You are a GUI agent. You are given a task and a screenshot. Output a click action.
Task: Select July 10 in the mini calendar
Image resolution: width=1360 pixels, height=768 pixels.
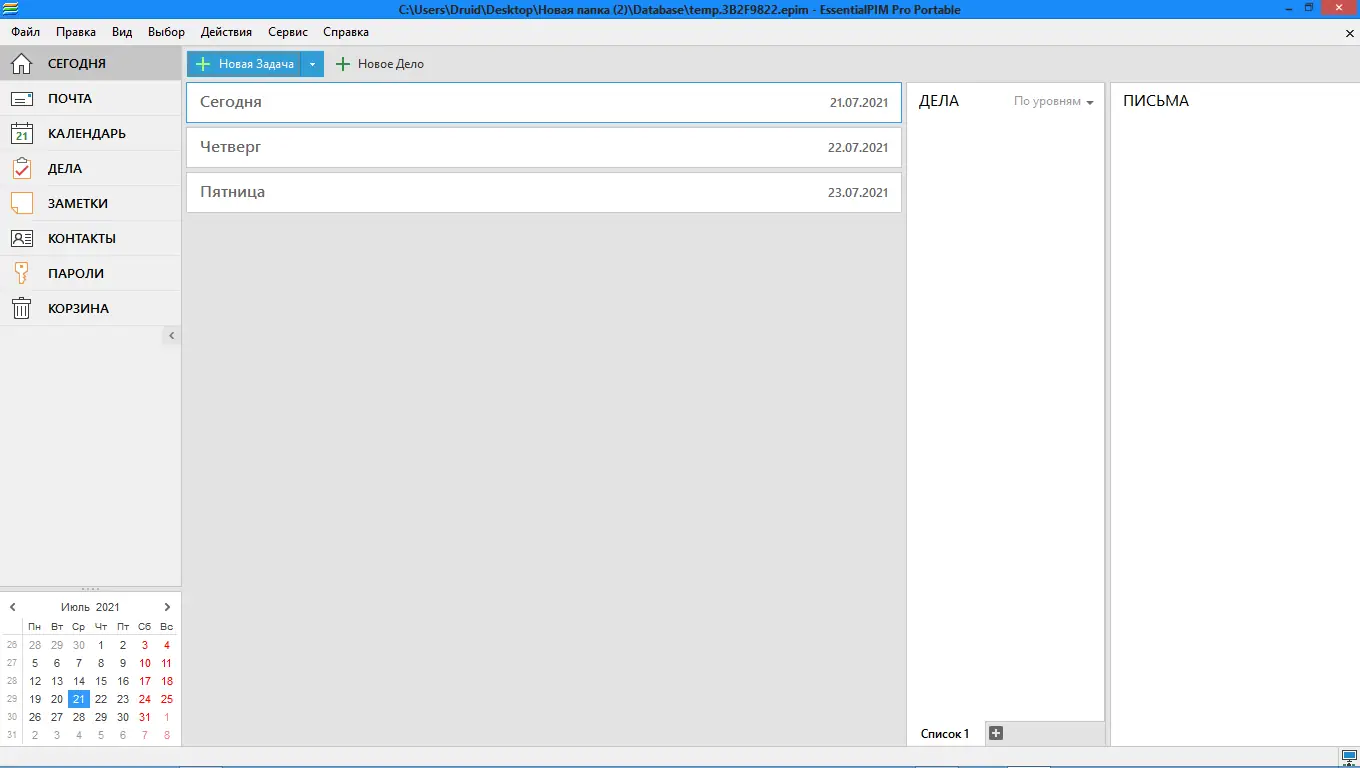(x=145, y=663)
